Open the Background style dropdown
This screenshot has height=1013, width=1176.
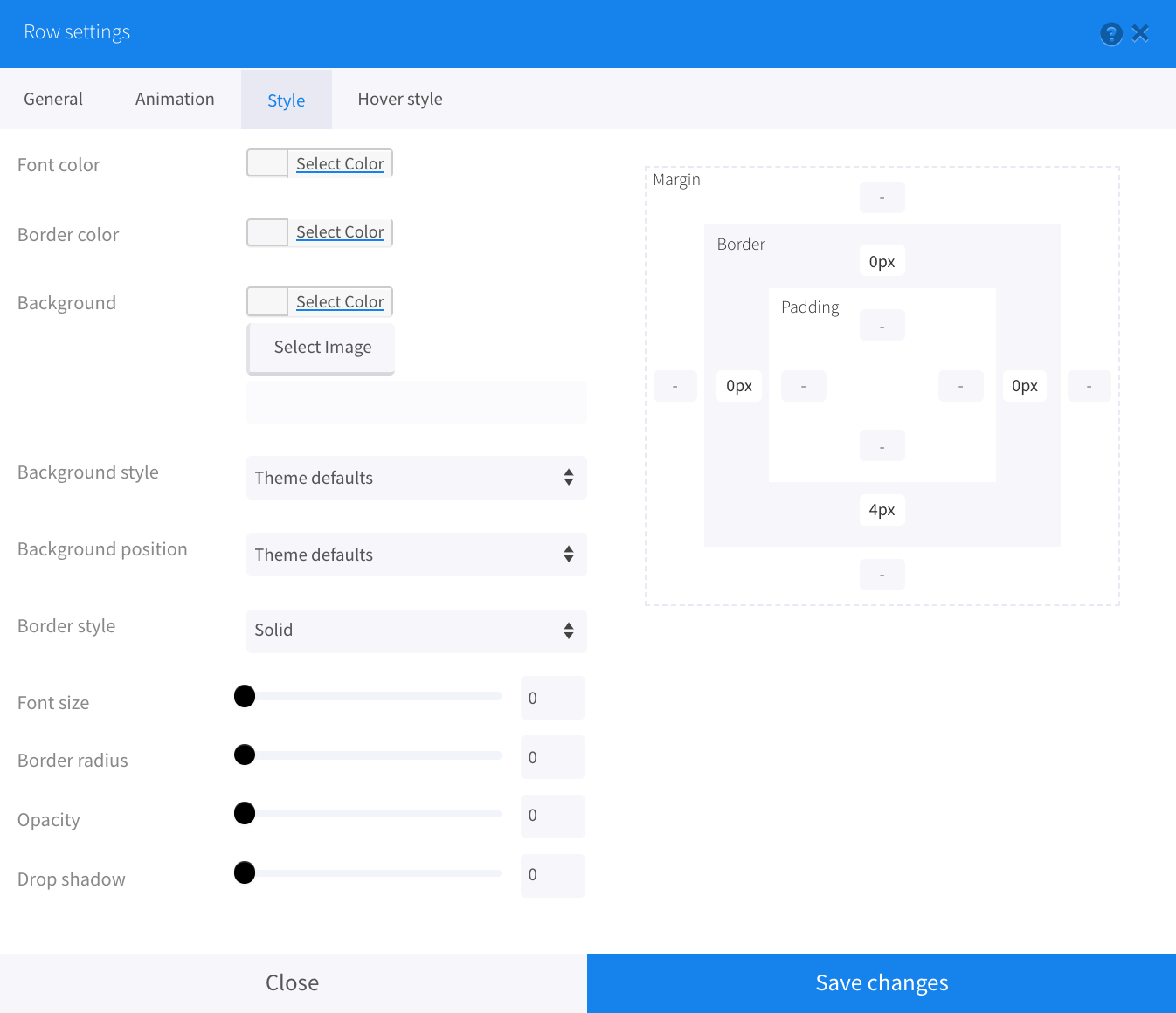coord(416,478)
